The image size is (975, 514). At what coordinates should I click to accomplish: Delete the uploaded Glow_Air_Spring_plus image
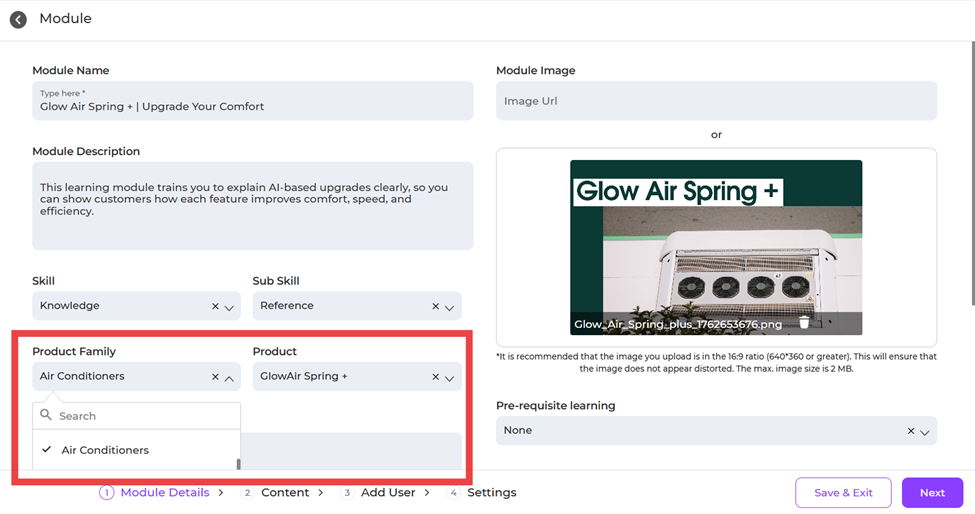point(804,323)
